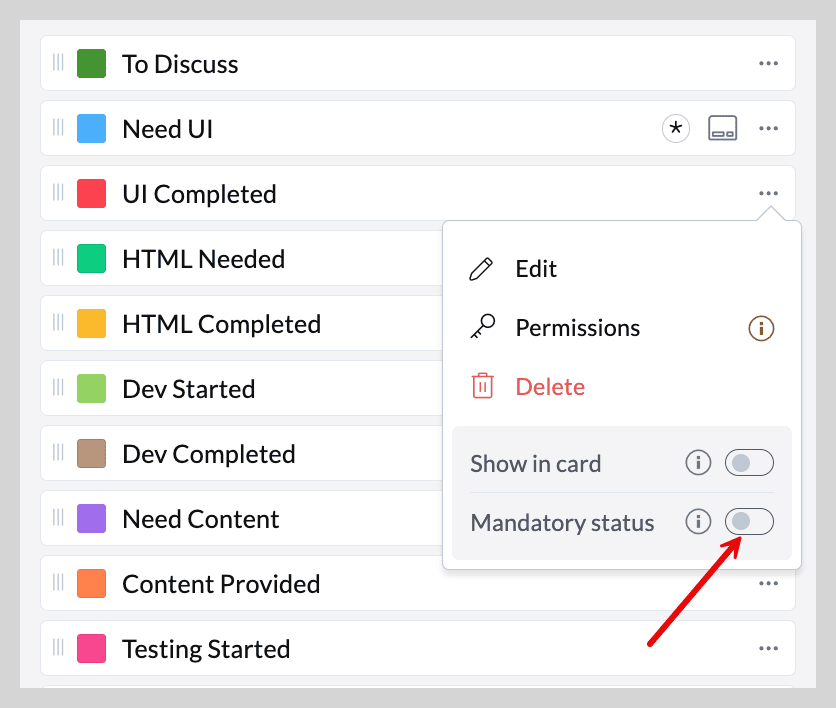Turn on the Mandatory status toggle
This screenshot has height=708, width=836.
pyautogui.click(x=749, y=521)
